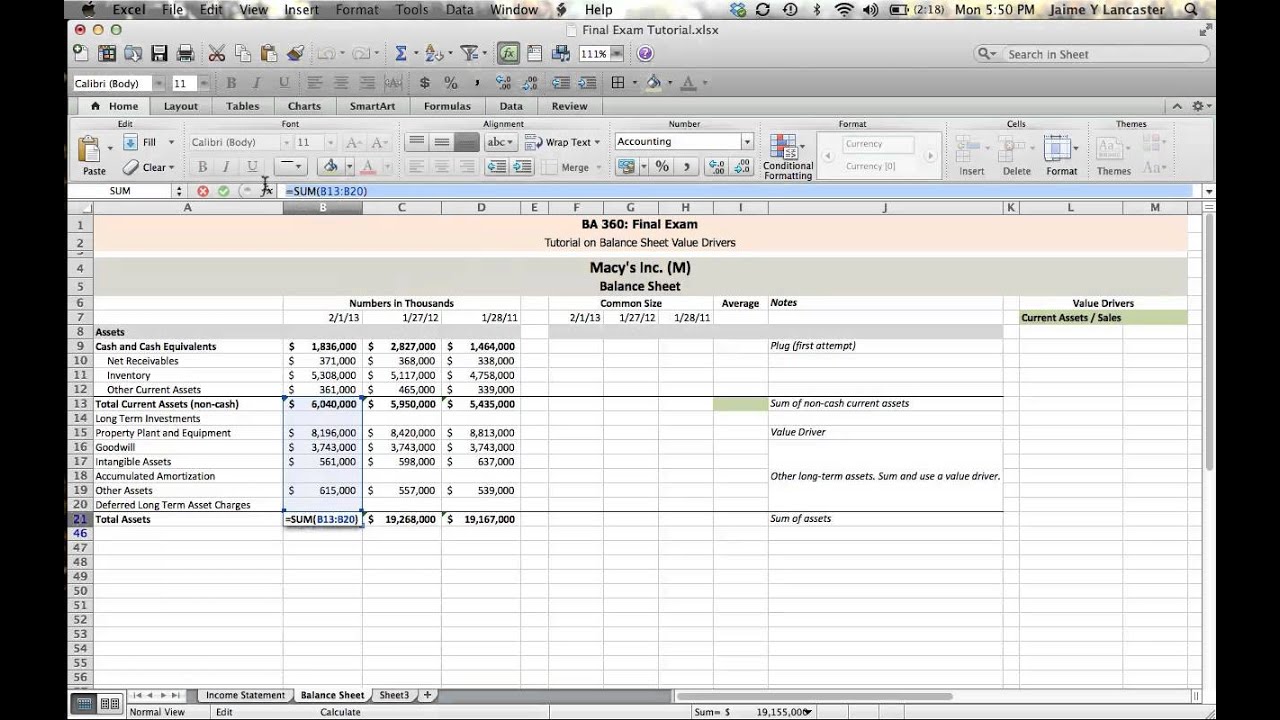This screenshot has height=720, width=1280.
Task: Click the Delete cells button
Action: [1017, 155]
